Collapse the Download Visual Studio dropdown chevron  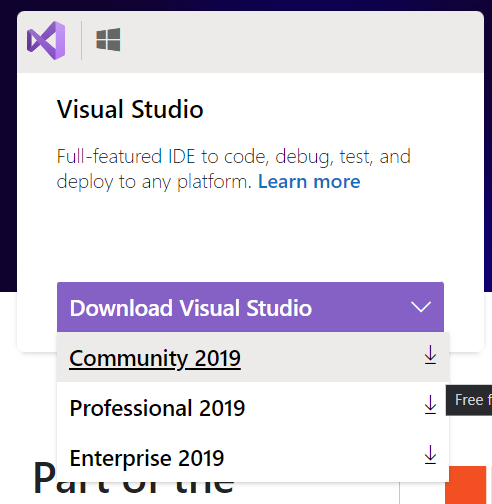click(x=421, y=307)
